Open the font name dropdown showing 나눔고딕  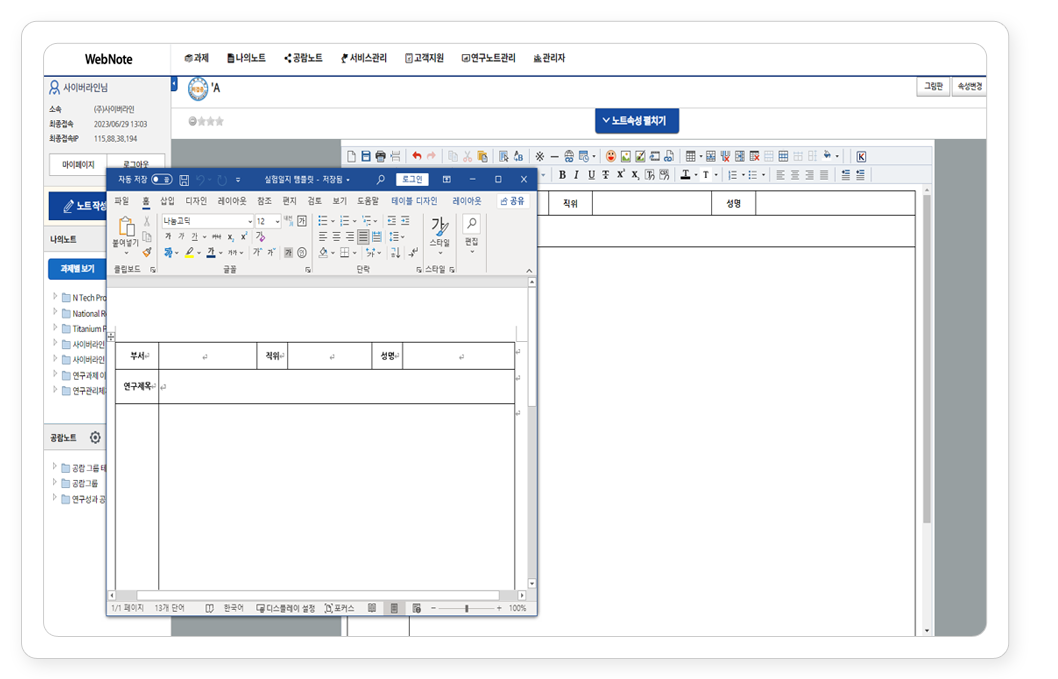click(205, 221)
